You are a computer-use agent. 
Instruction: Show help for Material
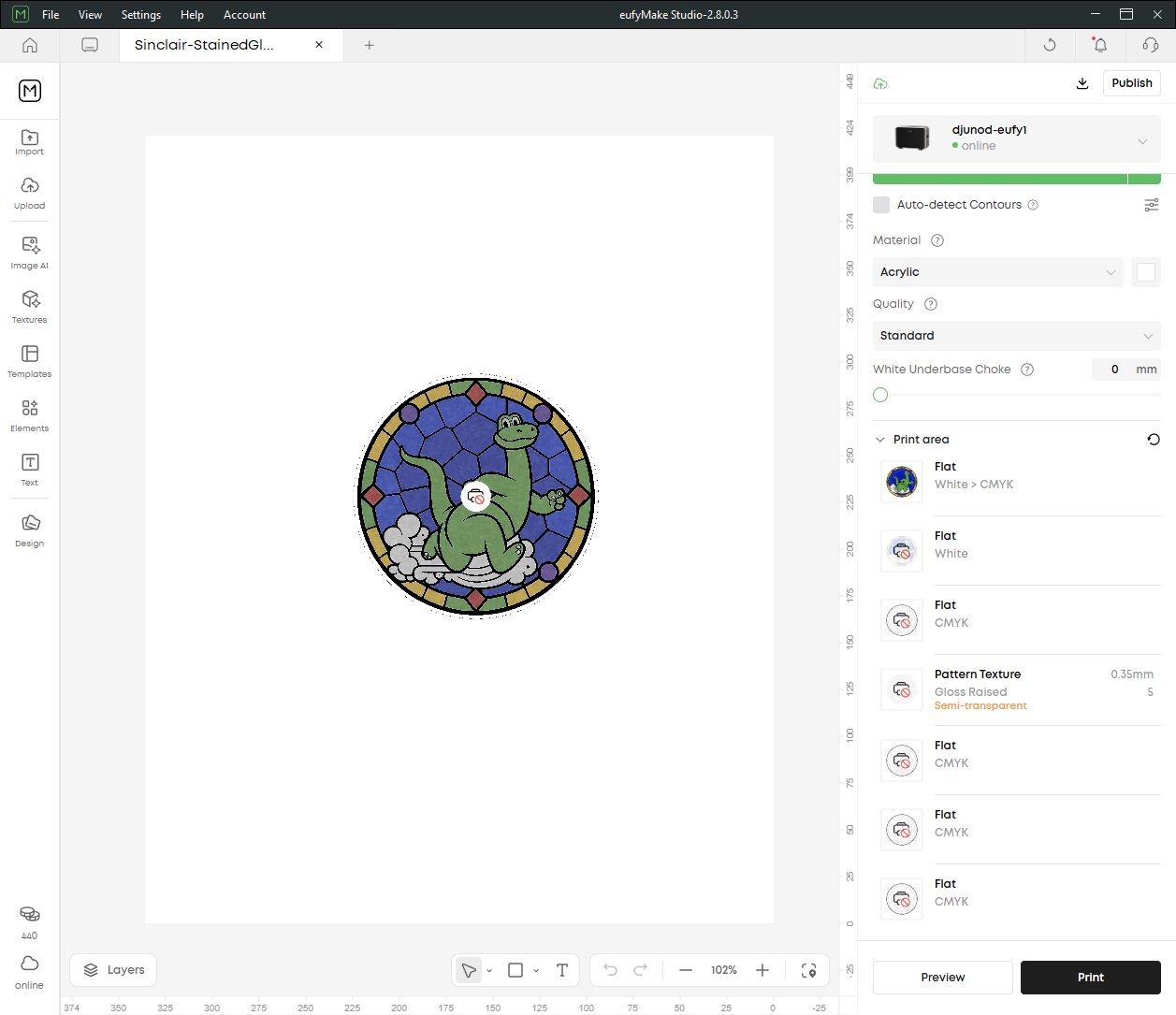(x=937, y=240)
